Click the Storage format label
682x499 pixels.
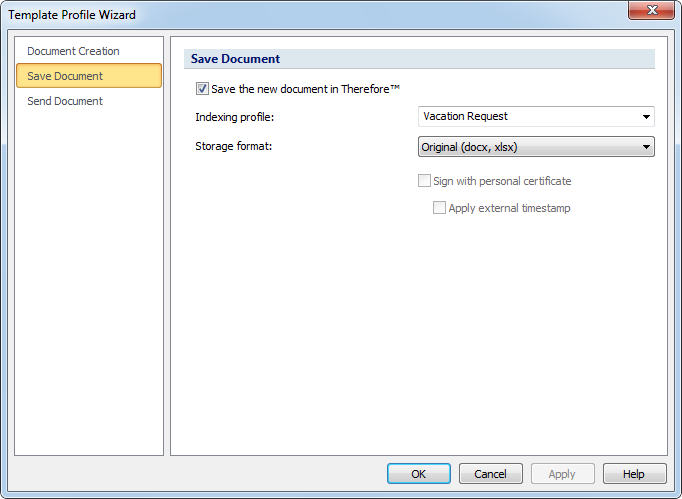pyautogui.click(x=233, y=147)
